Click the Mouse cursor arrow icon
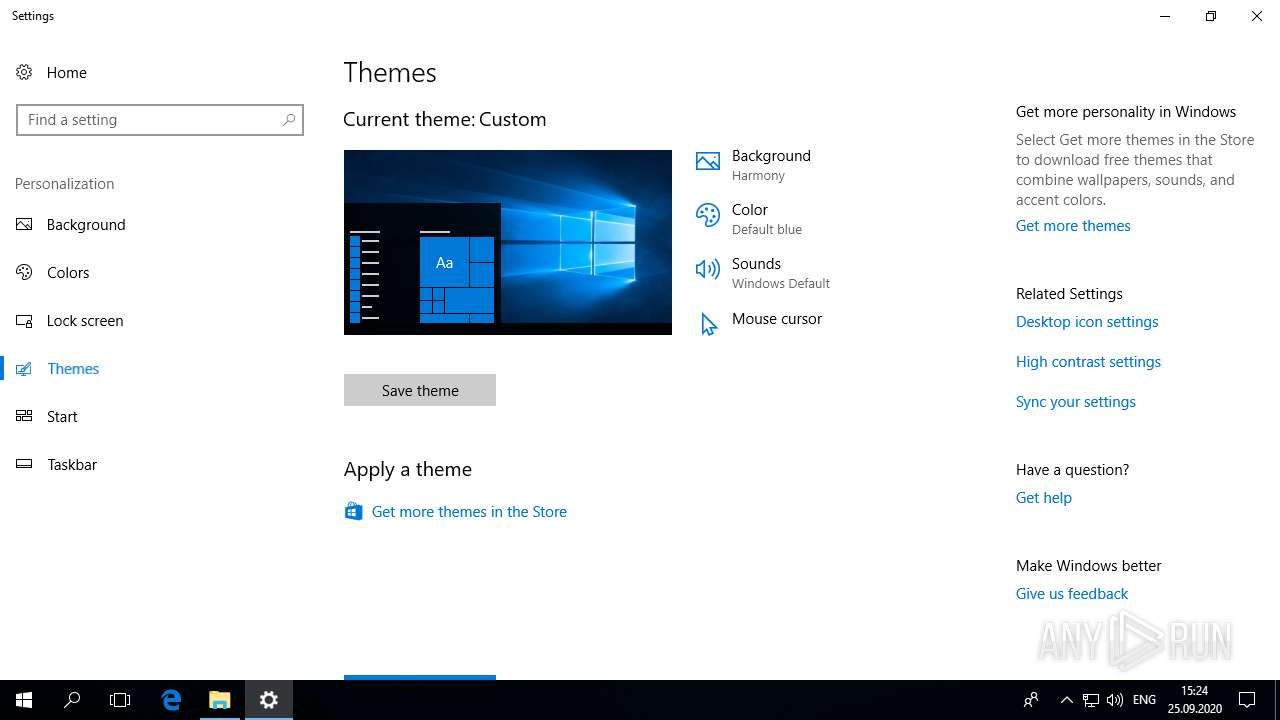Viewport: 1280px width, 720px height. click(x=708, y=324)
